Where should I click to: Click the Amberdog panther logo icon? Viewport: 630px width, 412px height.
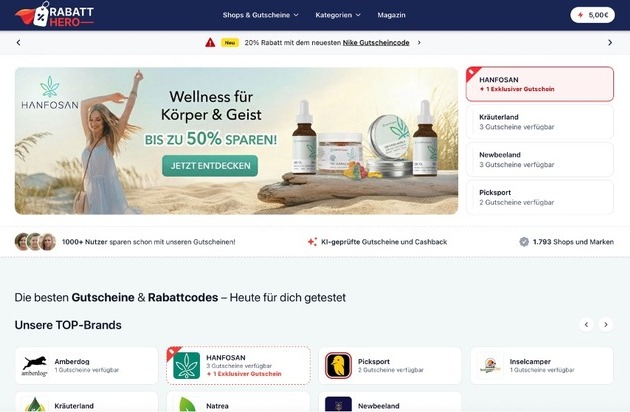tap(35, 365)
